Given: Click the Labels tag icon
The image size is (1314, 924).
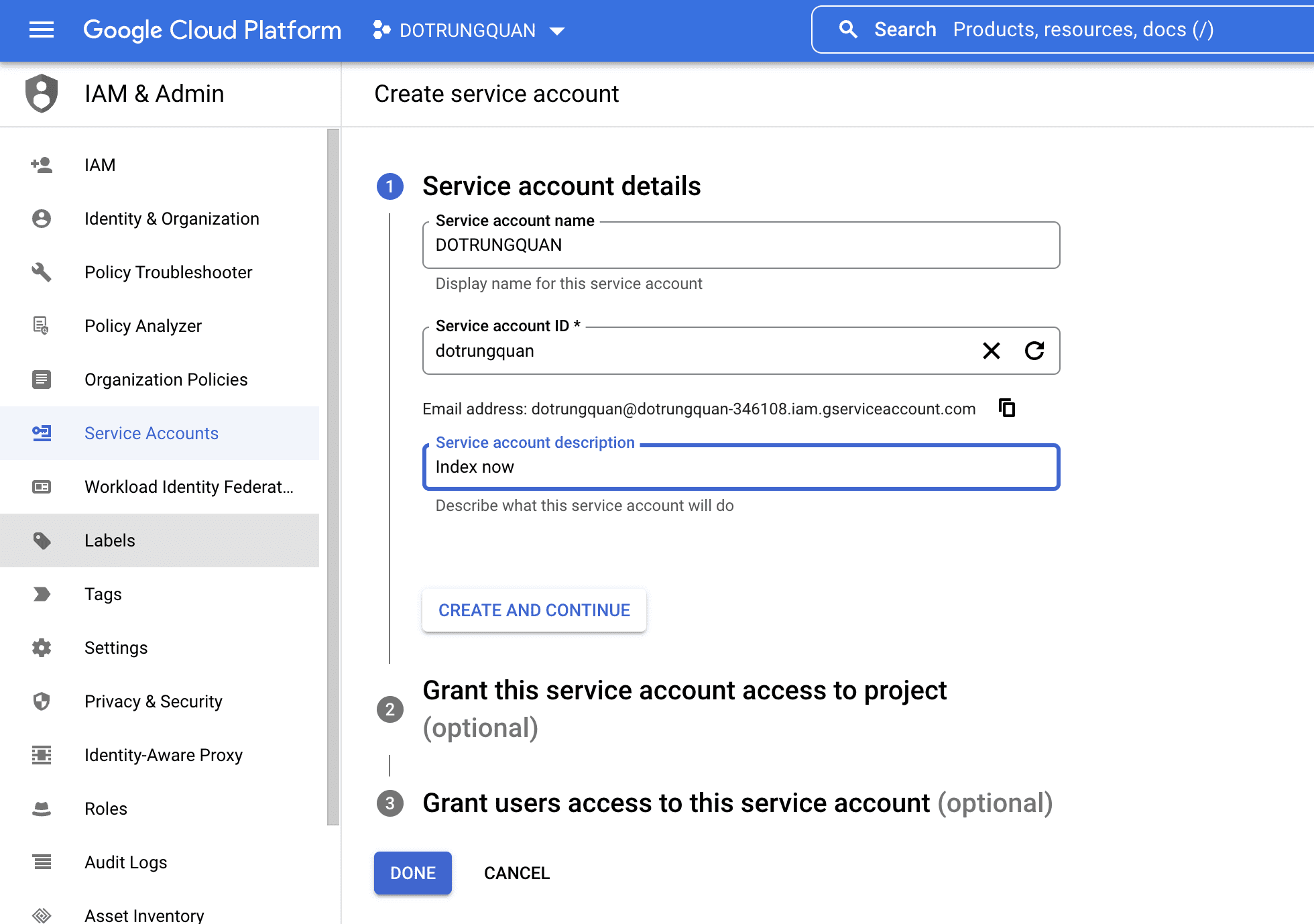Looking at the screenshot, I should click(x=42, y=540).
